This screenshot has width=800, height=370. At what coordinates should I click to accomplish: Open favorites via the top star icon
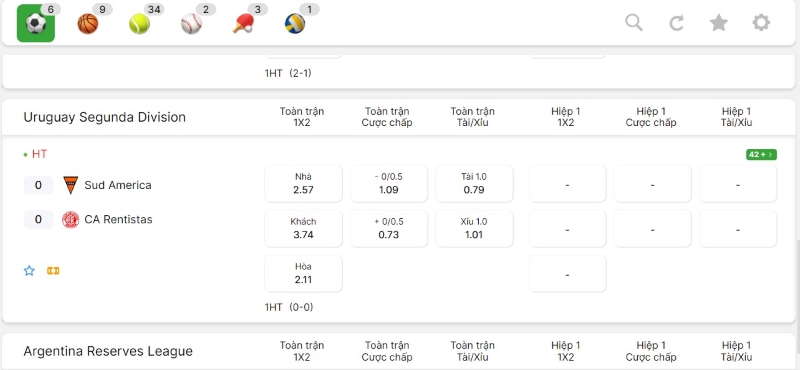pos(719,22)
